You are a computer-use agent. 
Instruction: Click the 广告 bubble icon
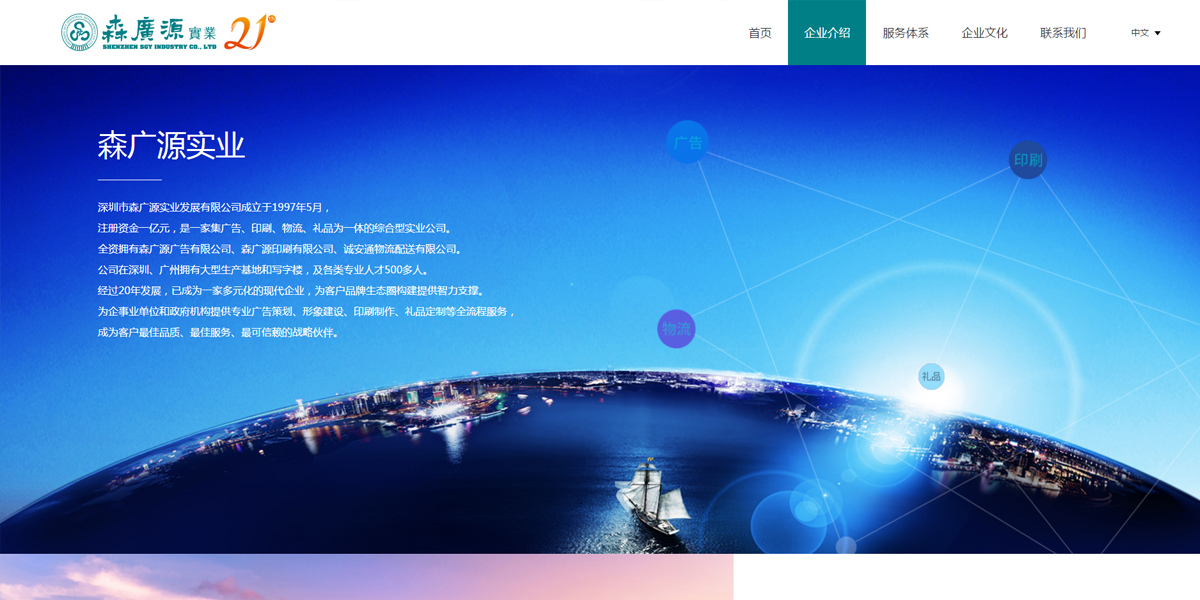click(687, 142)
